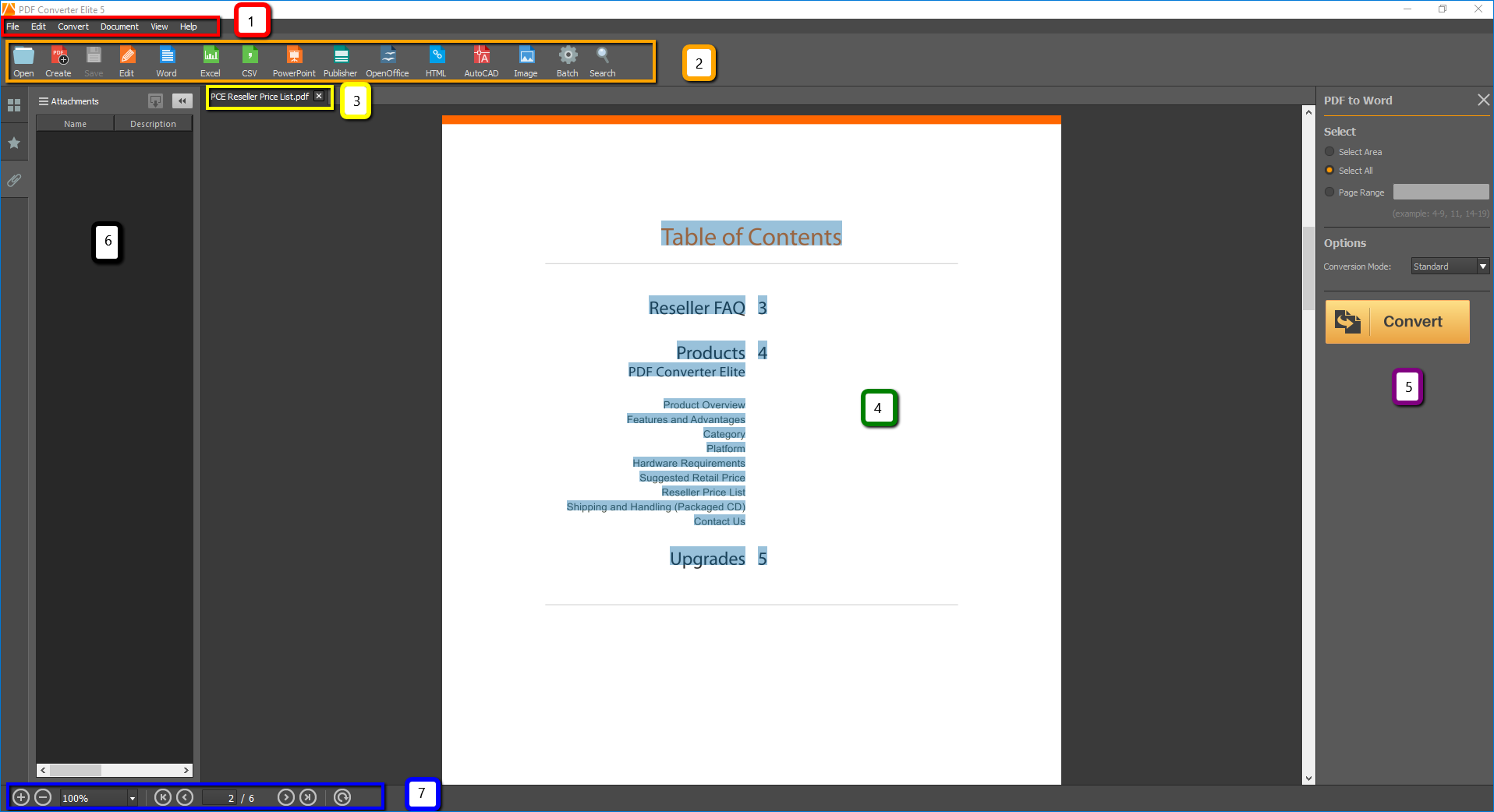Go to the previous page

tap(185, 797)
